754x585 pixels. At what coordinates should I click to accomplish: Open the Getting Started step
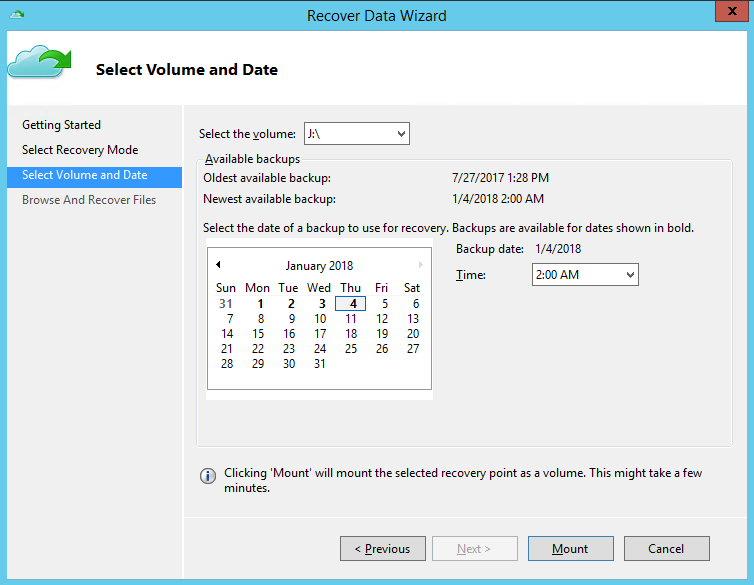coord(62,125)
